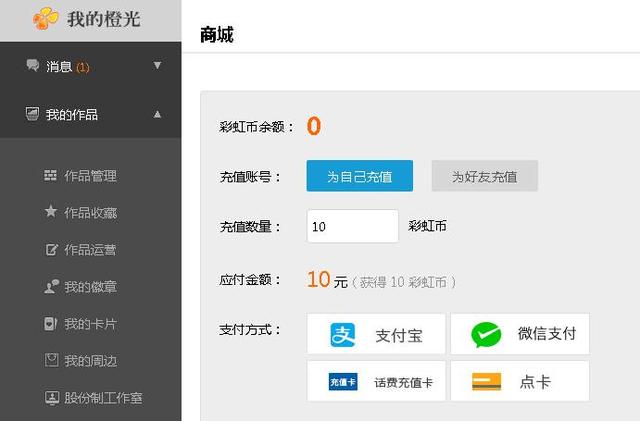Open 我的周边 in sidebar
640x421 pixels.
click(x=91, y=361)
